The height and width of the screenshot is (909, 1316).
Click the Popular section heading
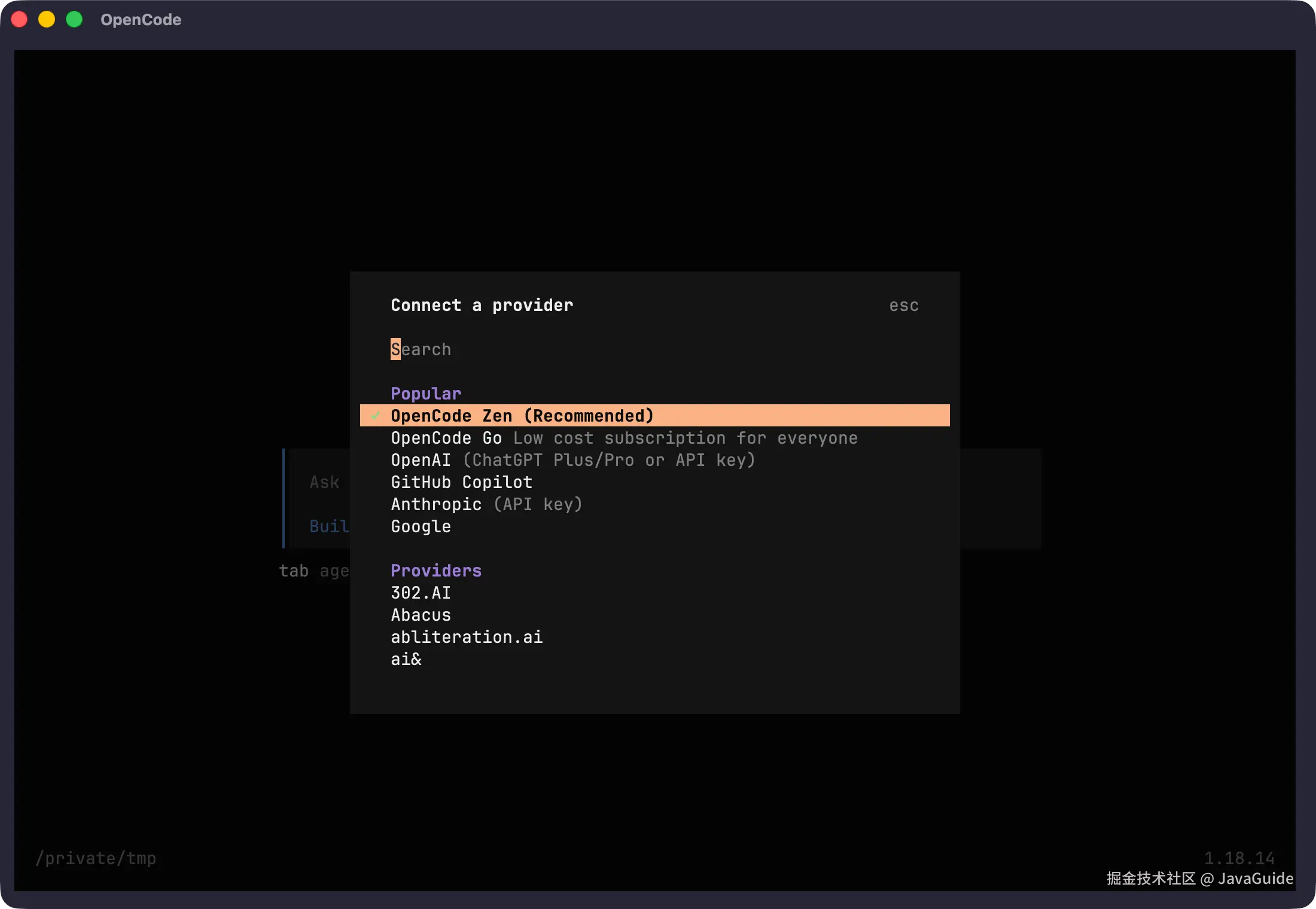click(x=426, y=394)
